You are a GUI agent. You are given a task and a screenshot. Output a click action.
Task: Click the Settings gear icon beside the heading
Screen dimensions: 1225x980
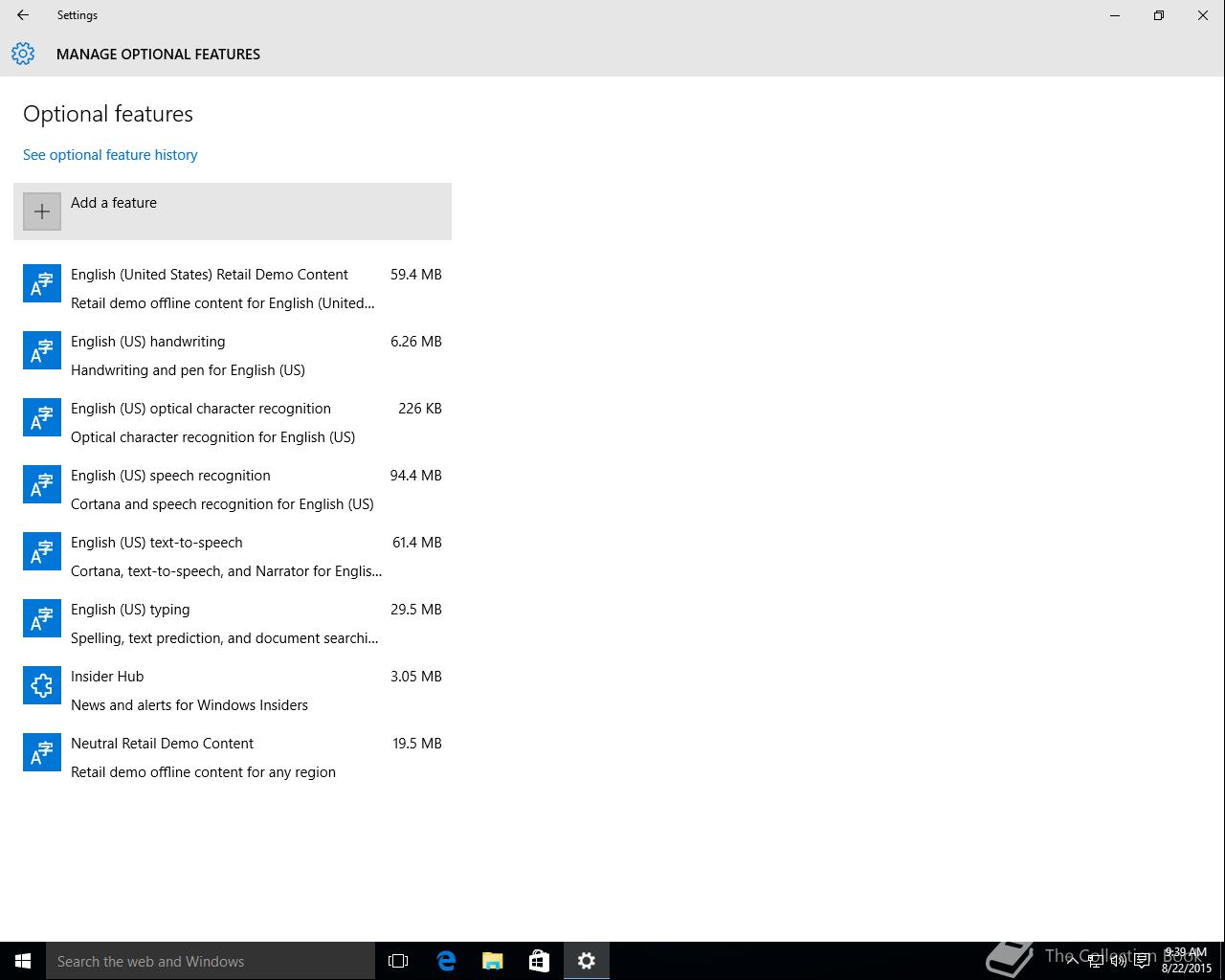pos(23,54)
